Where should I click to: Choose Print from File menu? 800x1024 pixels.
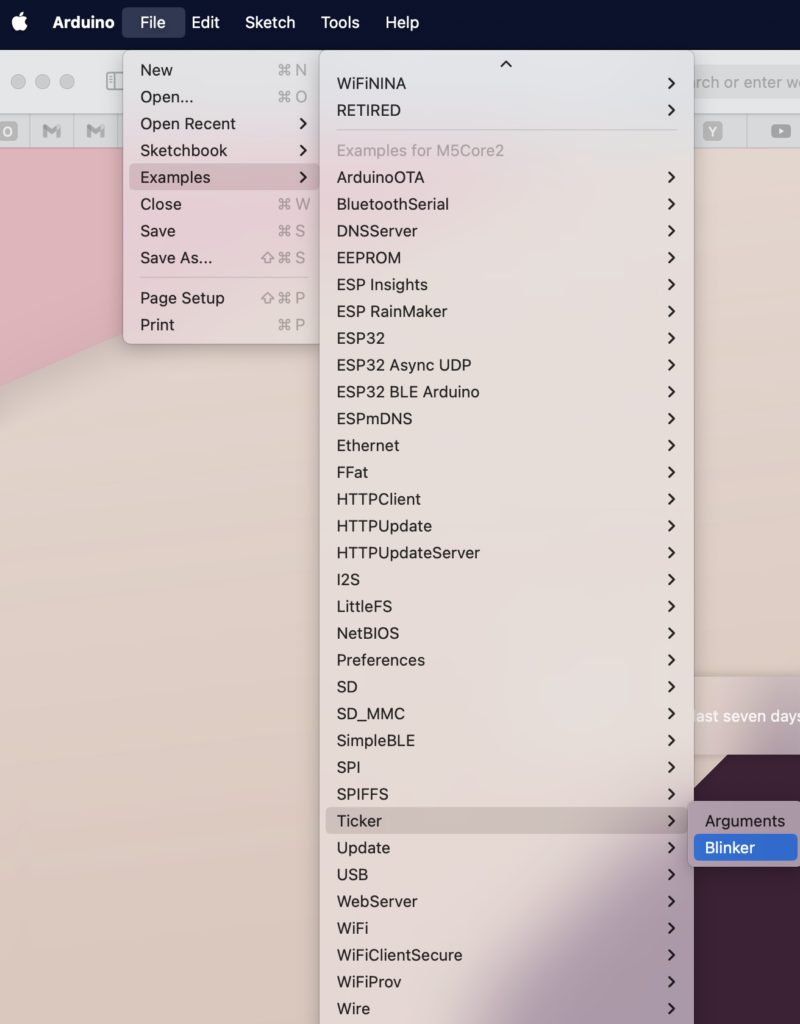click(x=223, y=325)
